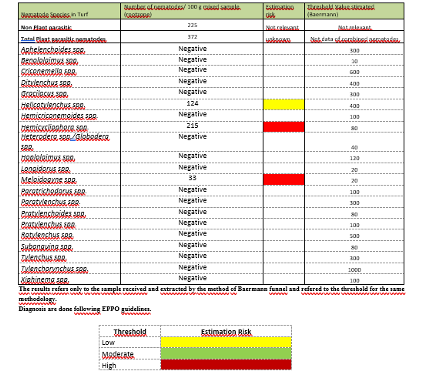Click the Non Plant parasitic row label
423x377 pixels.
[x=46, y=27]
